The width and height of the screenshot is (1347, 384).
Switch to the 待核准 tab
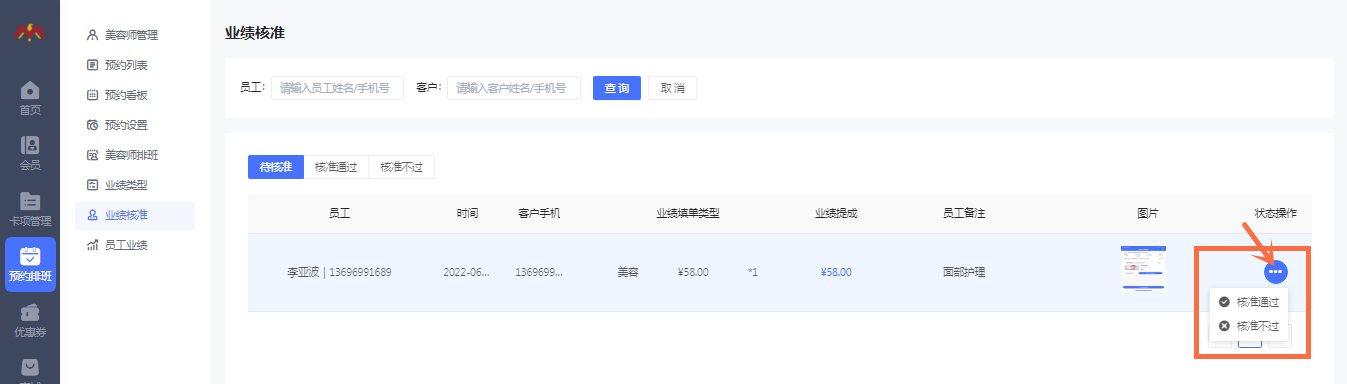coord(275,167)
